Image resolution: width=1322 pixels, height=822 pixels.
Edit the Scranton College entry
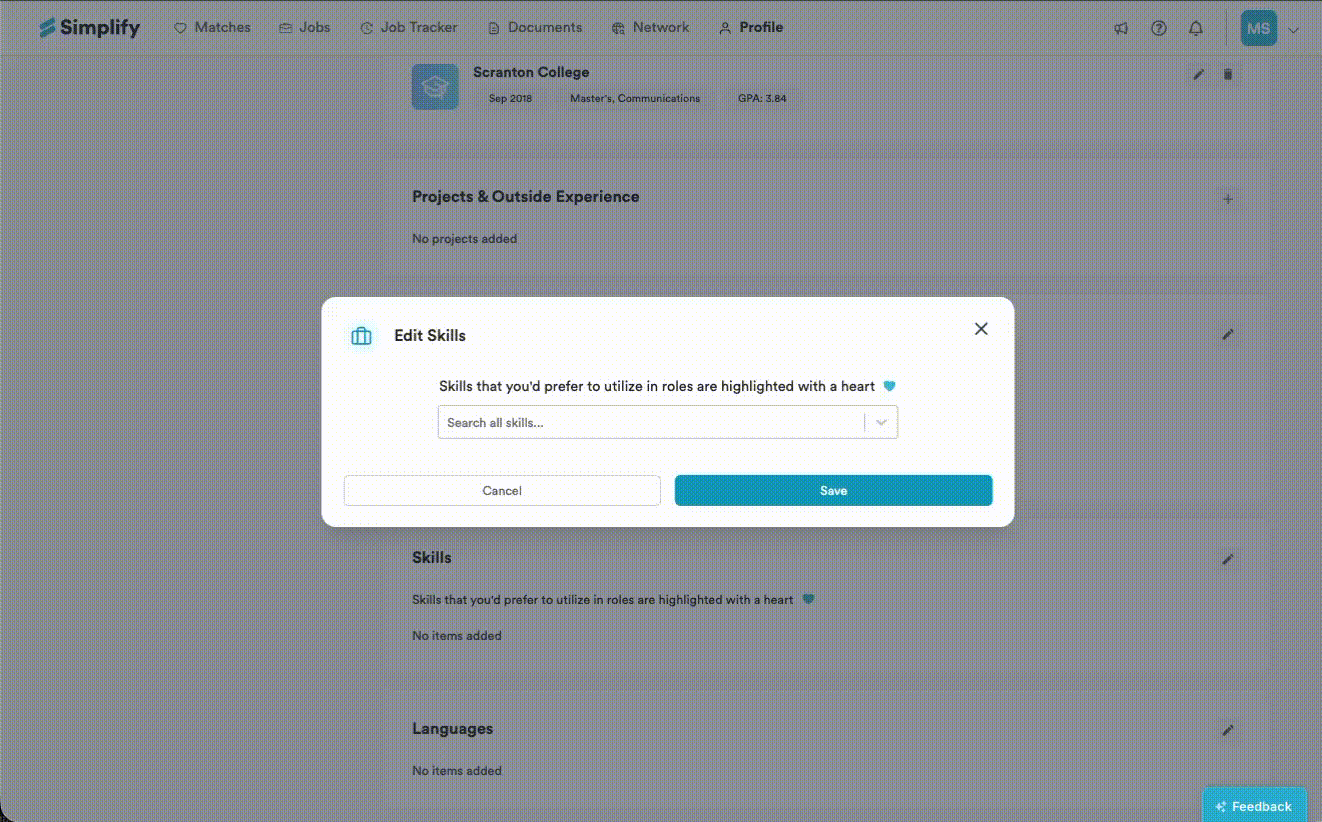[x=1199, y=74]
